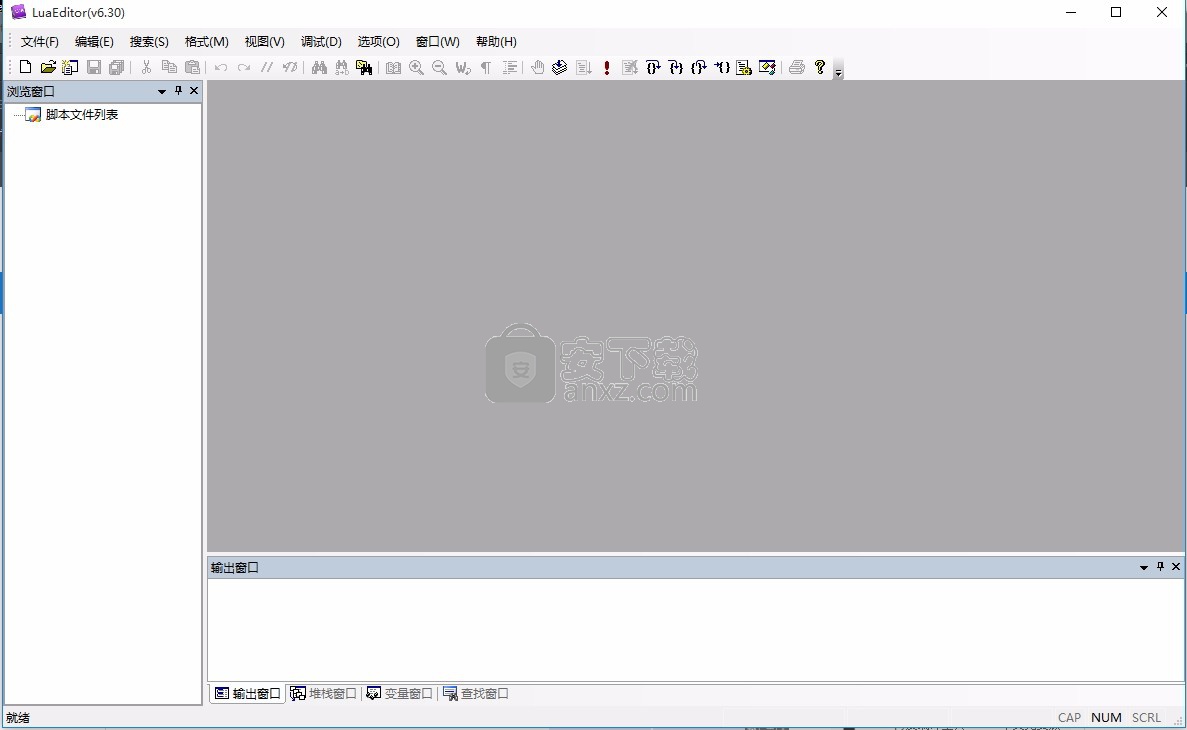Toggle auto-hide pin on 输出窗口 panel
The image size is (1187, 730).
[1161, 566]
